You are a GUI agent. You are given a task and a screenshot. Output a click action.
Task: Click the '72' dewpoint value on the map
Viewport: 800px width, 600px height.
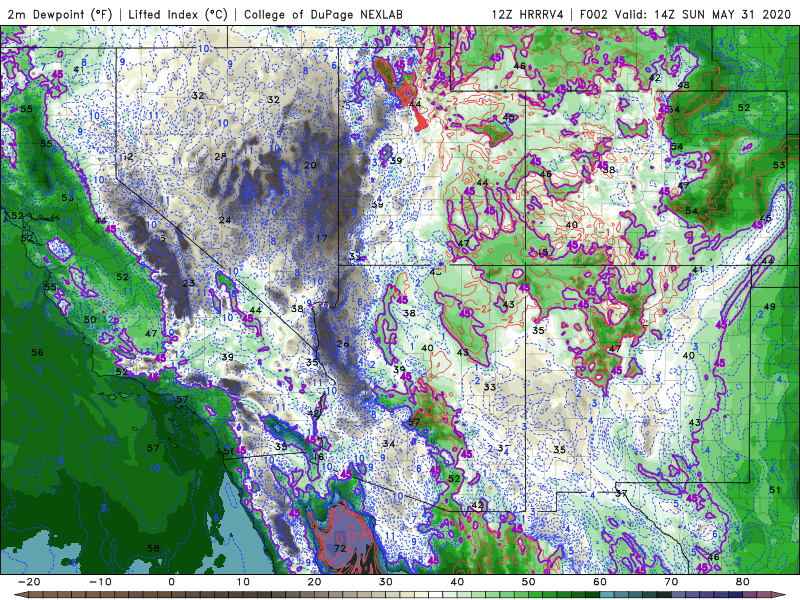tap(340, 548)
